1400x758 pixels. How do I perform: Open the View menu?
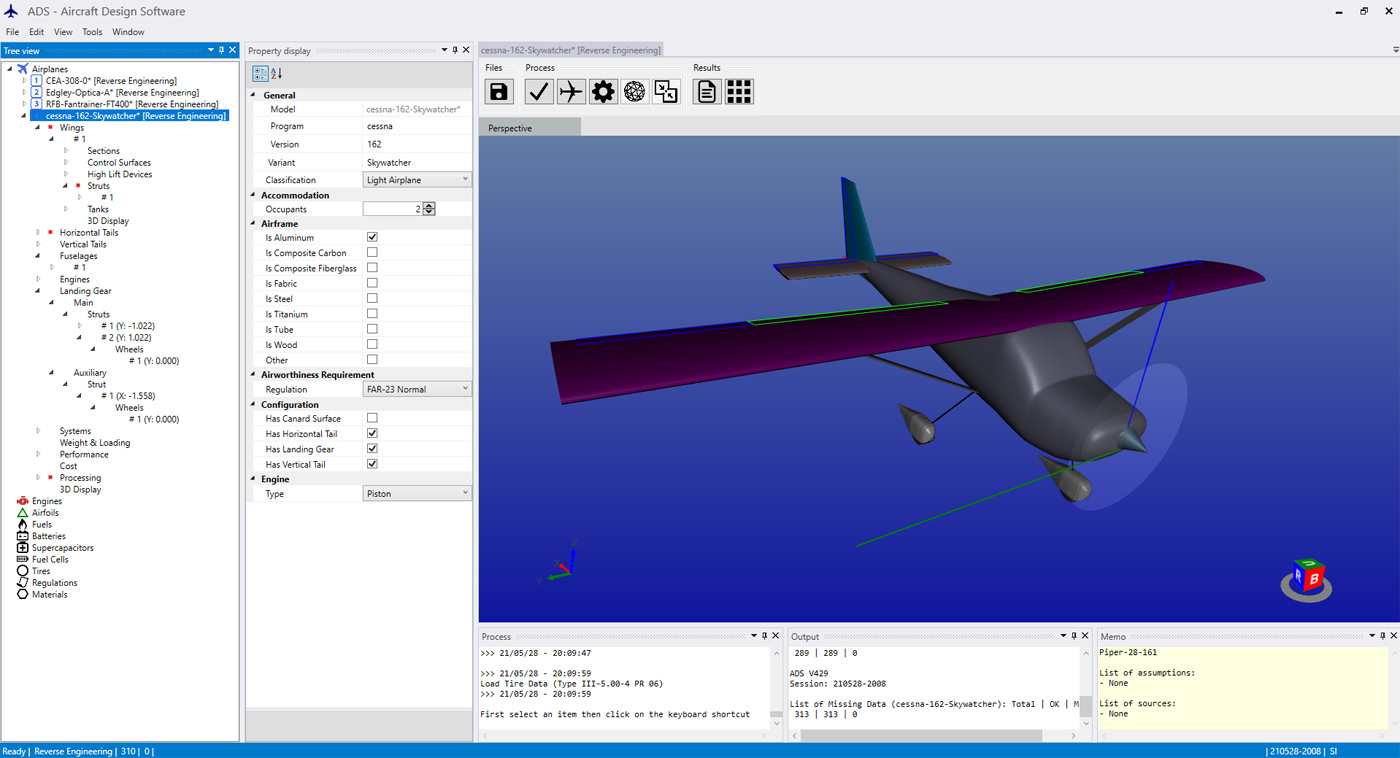click(x=63, y=32)
